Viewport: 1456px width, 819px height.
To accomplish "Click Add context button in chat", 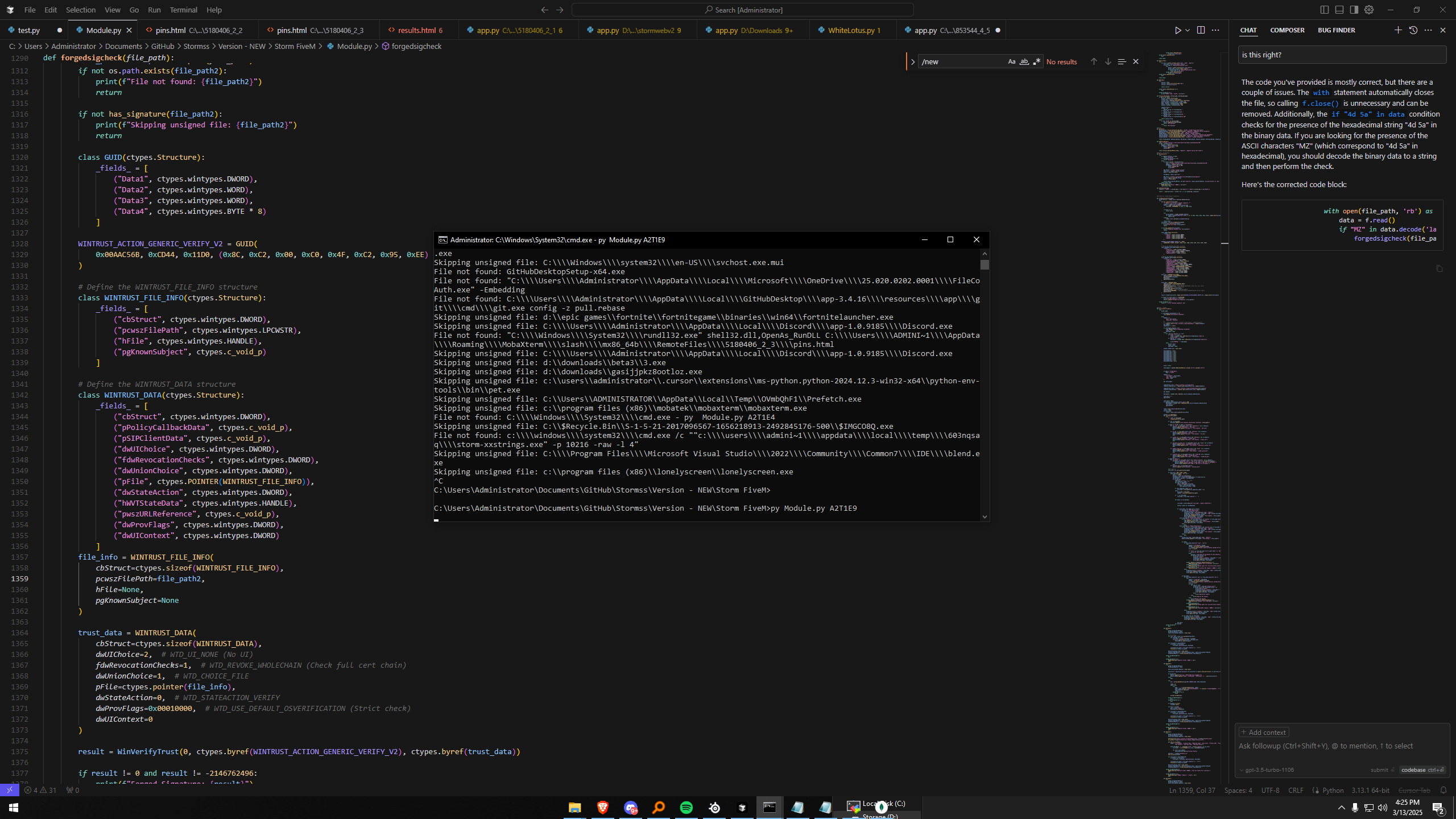I will 1264,732.
